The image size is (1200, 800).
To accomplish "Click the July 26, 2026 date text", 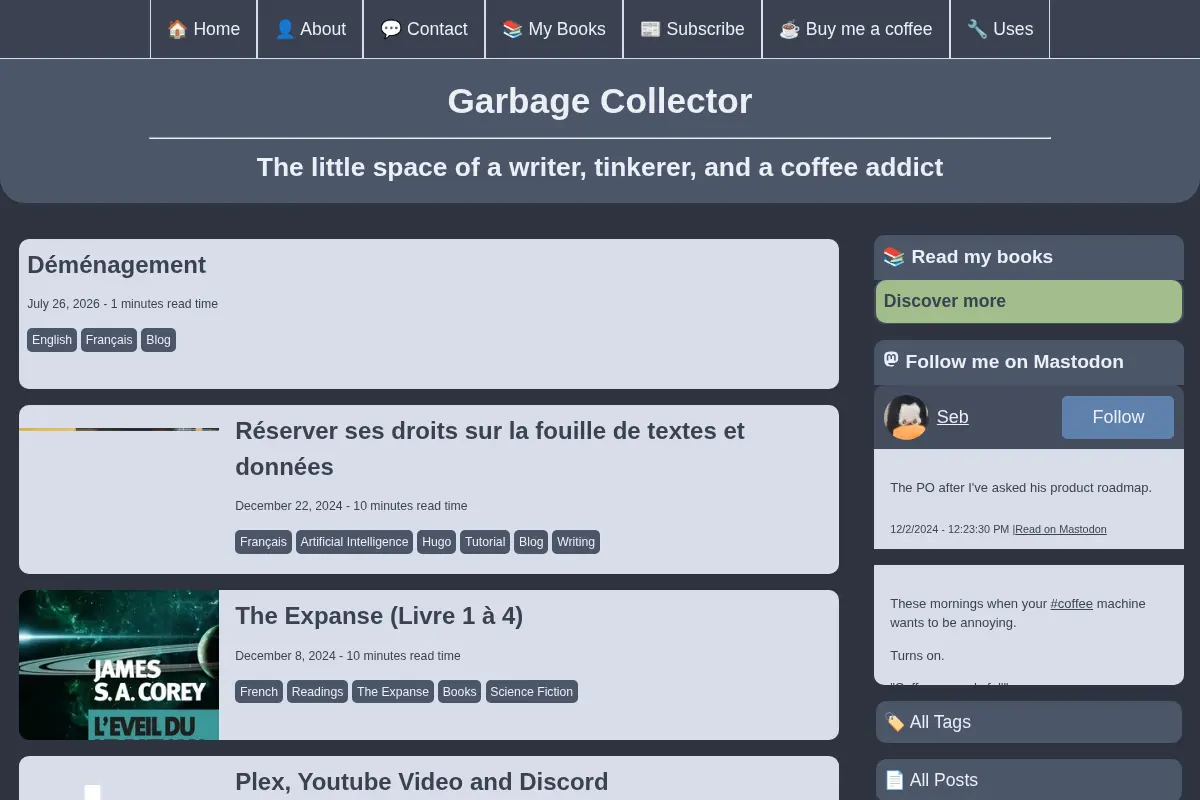I will [x=63, y=304].
